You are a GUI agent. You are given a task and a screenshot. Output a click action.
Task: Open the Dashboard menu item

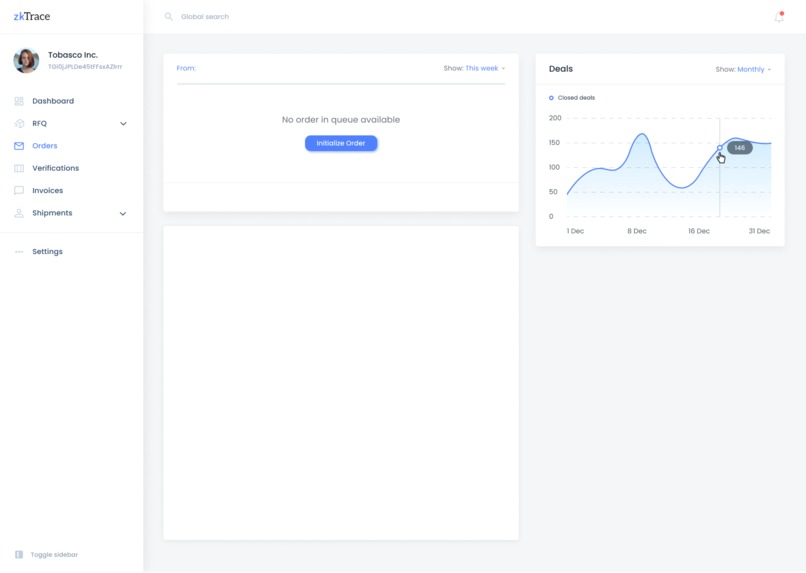pyautogui.click(x=53, y=101)
